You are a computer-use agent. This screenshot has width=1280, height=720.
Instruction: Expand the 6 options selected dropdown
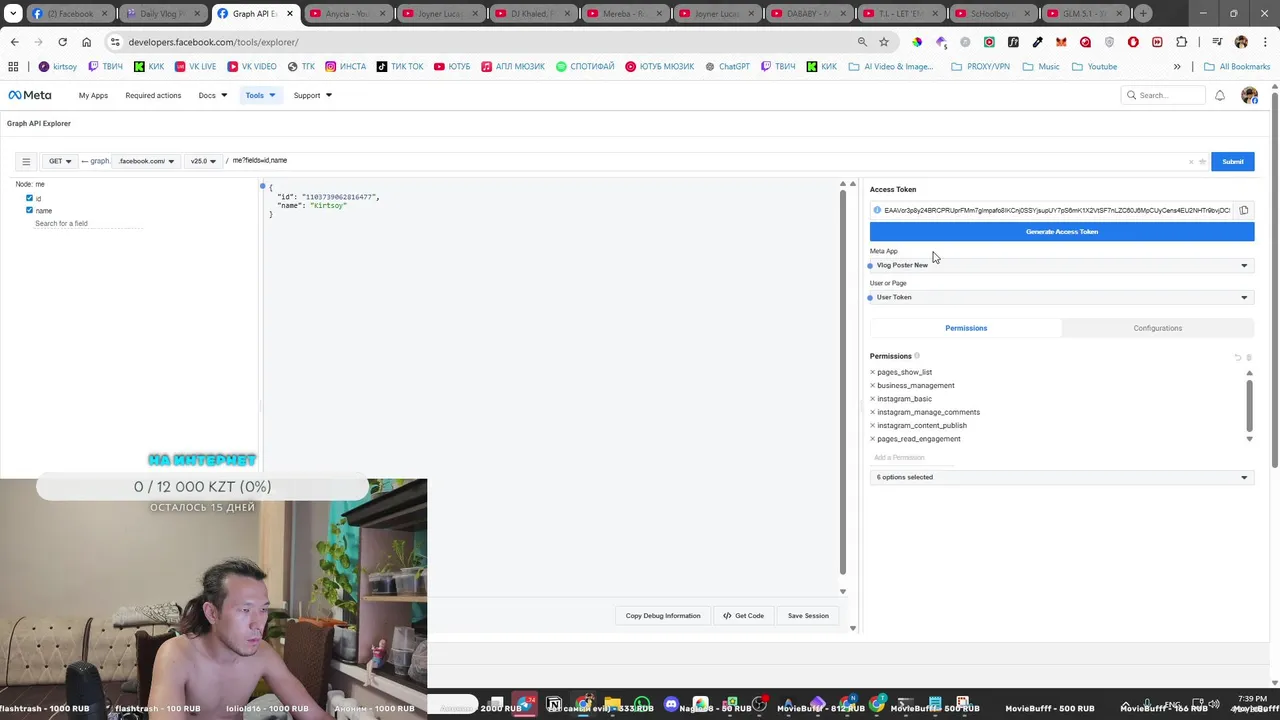click(x=1061, y=477)
